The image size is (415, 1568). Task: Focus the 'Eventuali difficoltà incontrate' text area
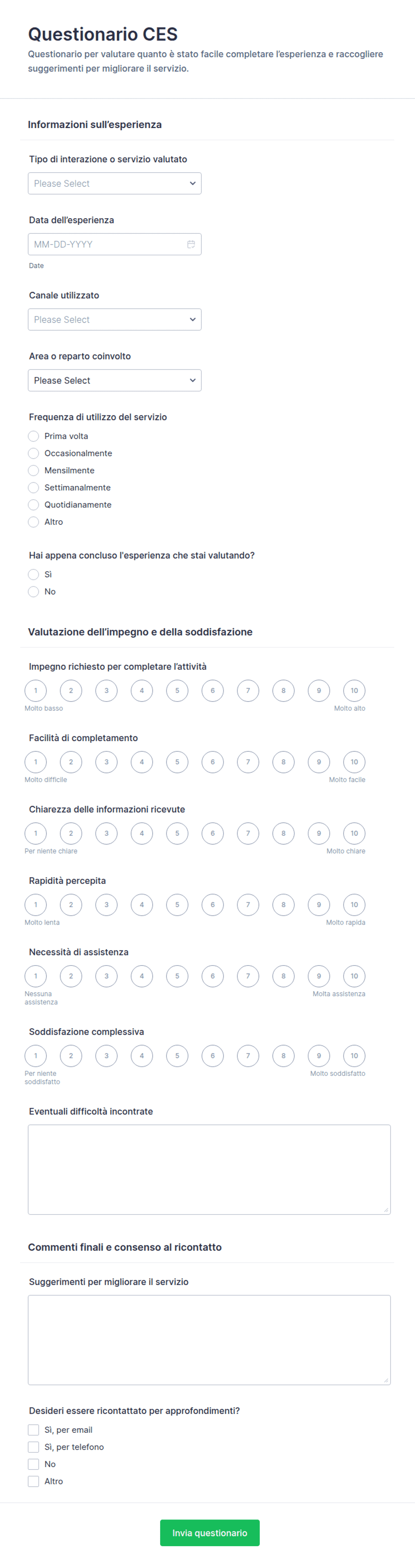209,1169
